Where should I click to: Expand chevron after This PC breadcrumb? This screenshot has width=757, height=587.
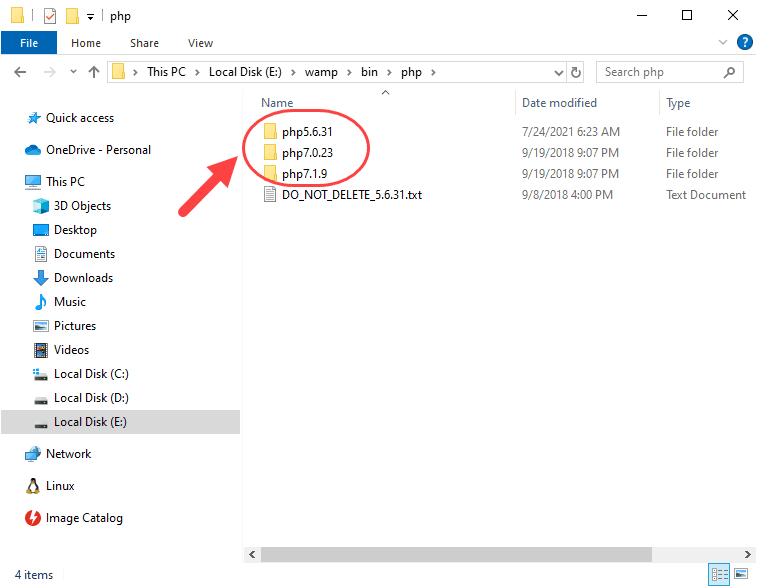(x=197, y=72)
